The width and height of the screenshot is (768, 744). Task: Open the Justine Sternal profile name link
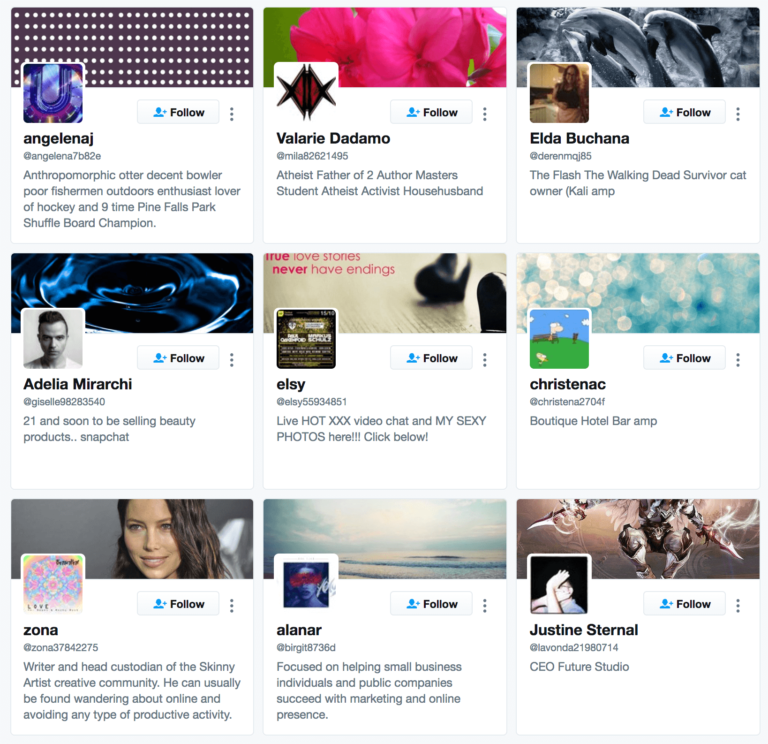(584, 630)
